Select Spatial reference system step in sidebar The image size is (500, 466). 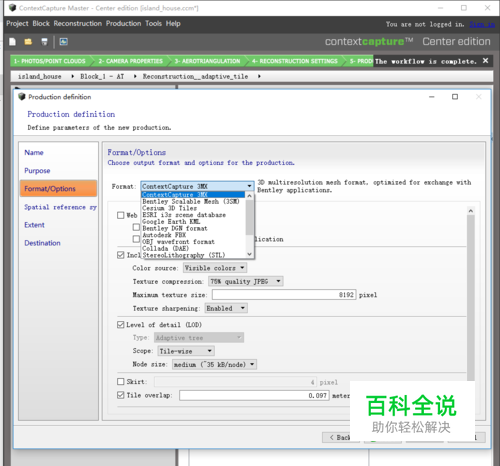tap(60, 207)
